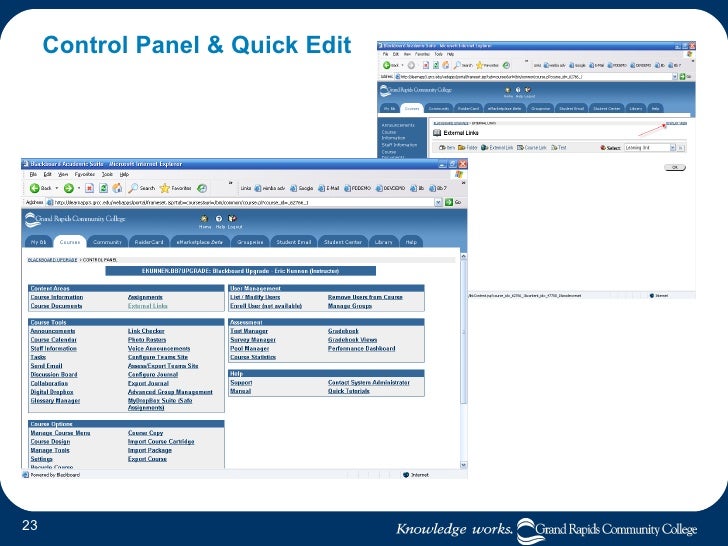This screenshot has height=546, width=728.
Task: Open Search in front browser toolbar
Action: (142, 188)
